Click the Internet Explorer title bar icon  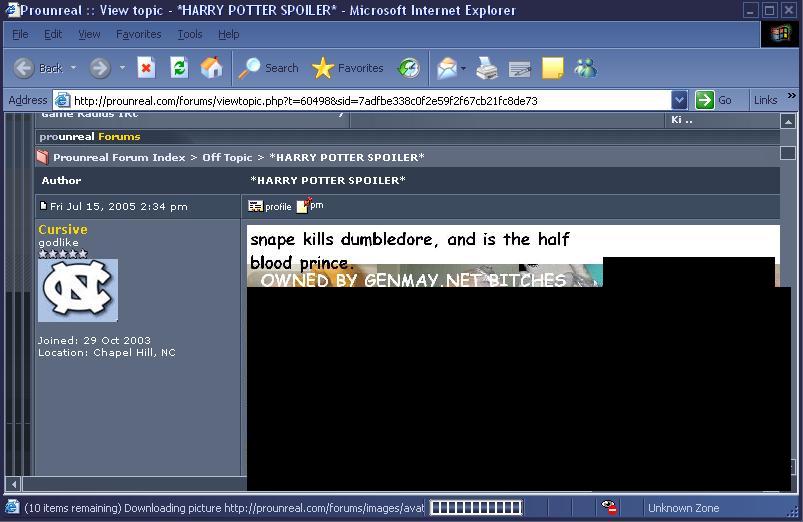[13, 10]
